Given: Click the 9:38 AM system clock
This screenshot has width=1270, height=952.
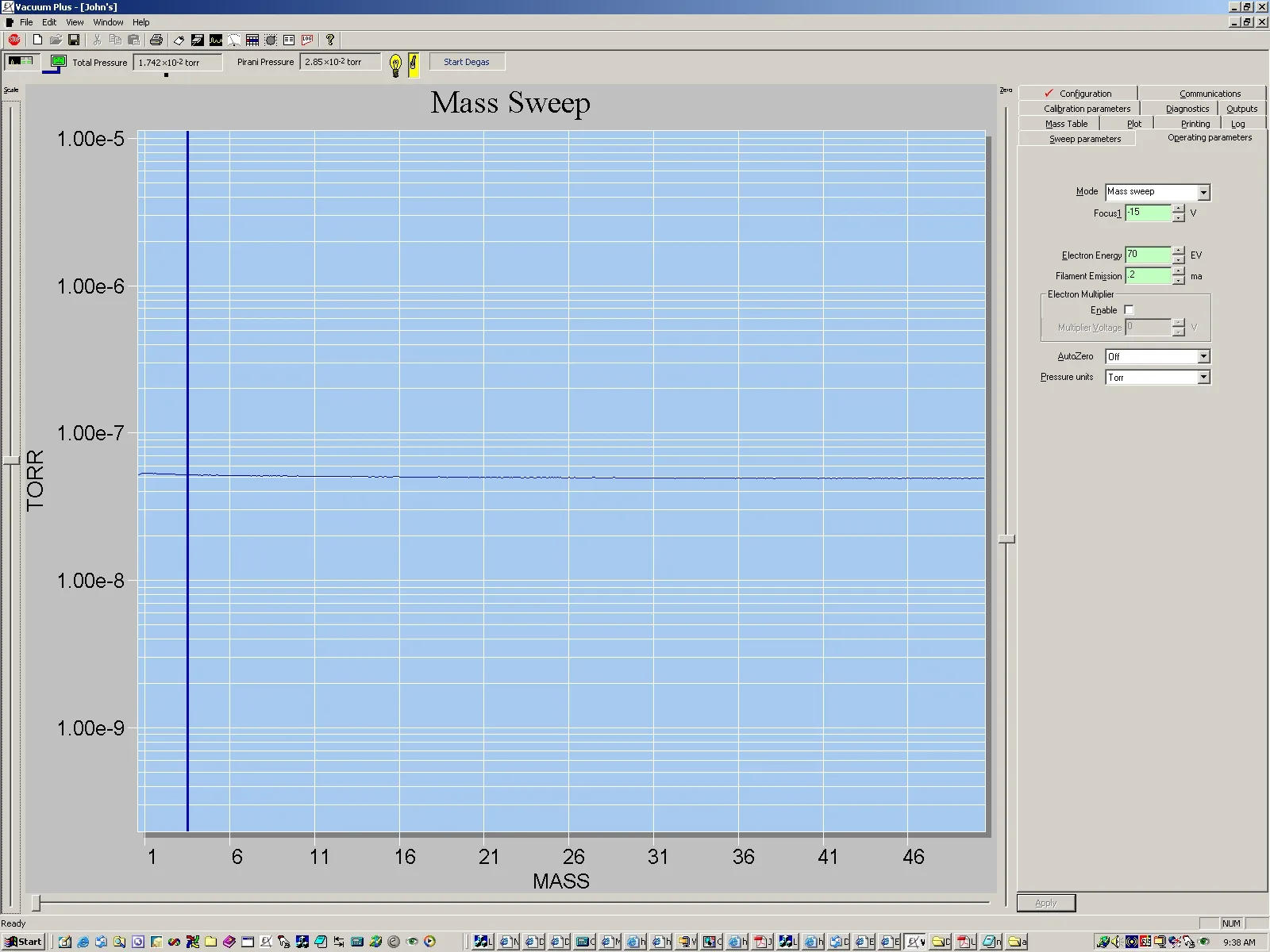Looking at the screenshot, I should coord(1239,942).
